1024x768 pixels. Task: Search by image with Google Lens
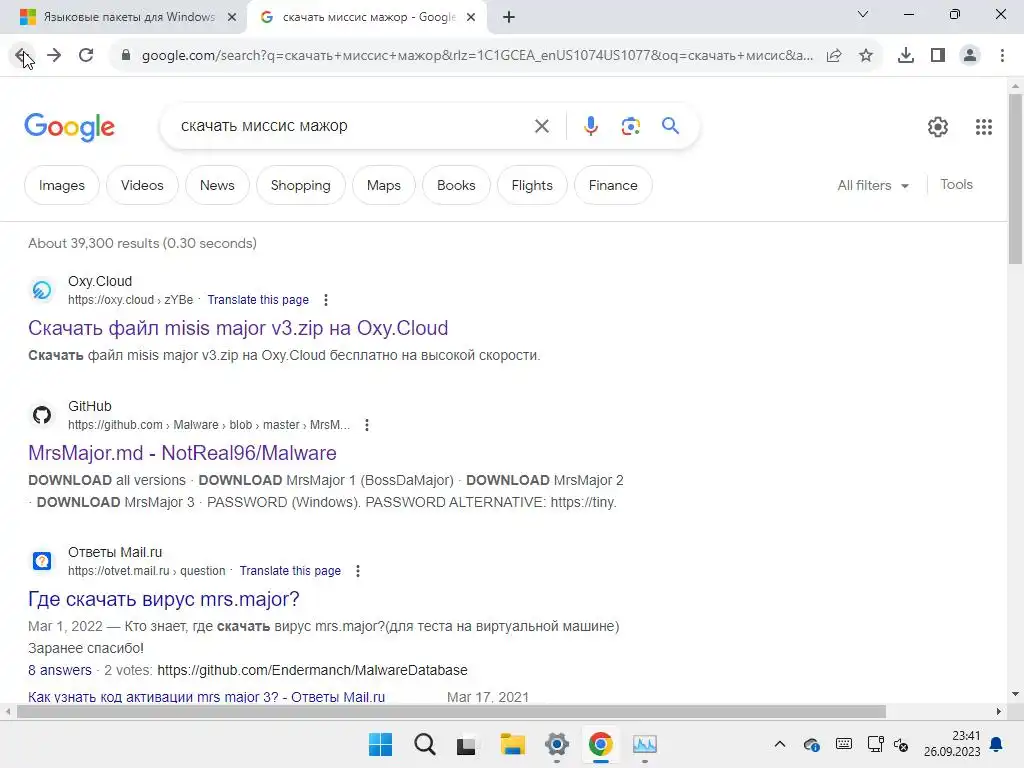[x=631, y=126]
